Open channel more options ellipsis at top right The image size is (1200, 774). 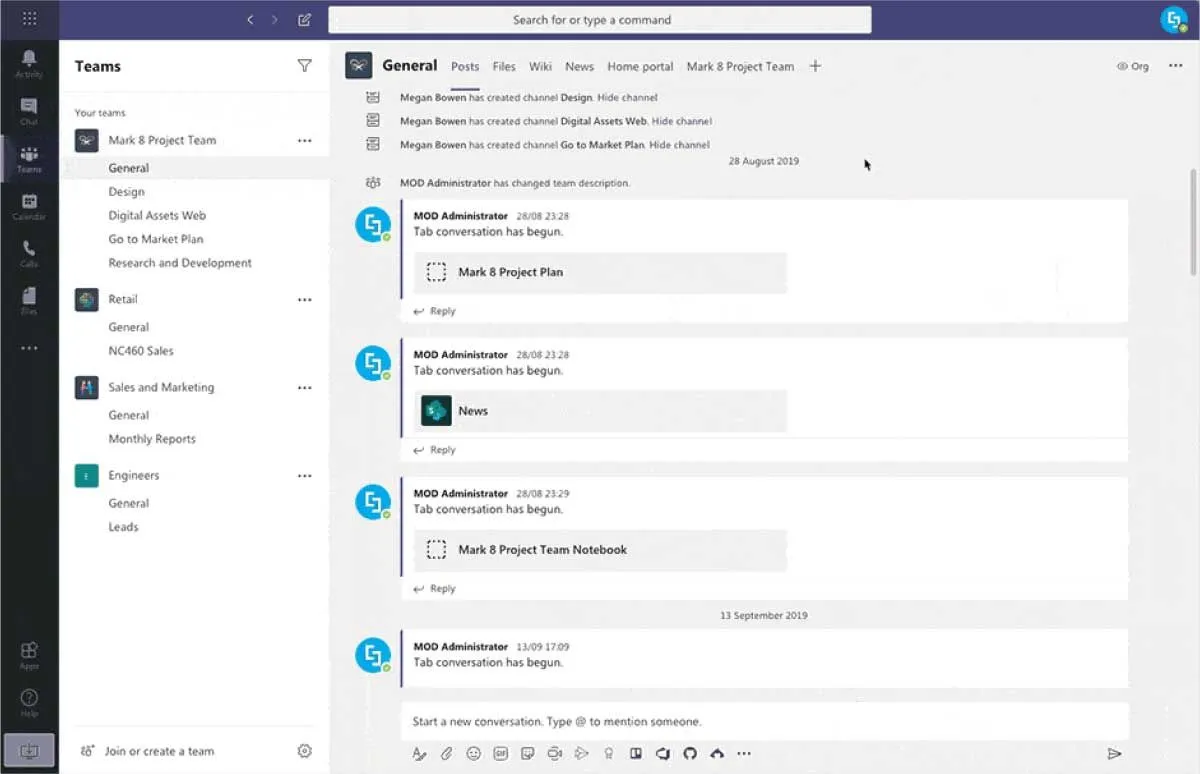pos(1176,66)
